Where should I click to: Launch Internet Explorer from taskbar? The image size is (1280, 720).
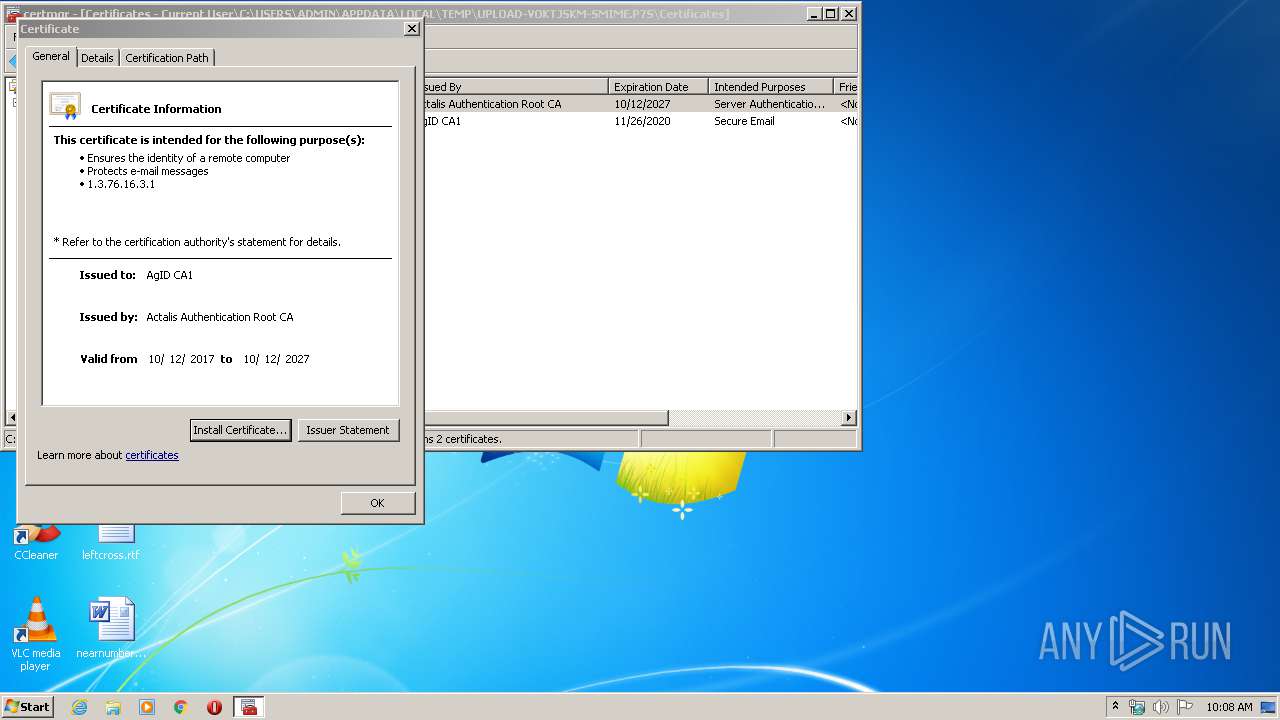pyautogui.click(x=79, y=707)
